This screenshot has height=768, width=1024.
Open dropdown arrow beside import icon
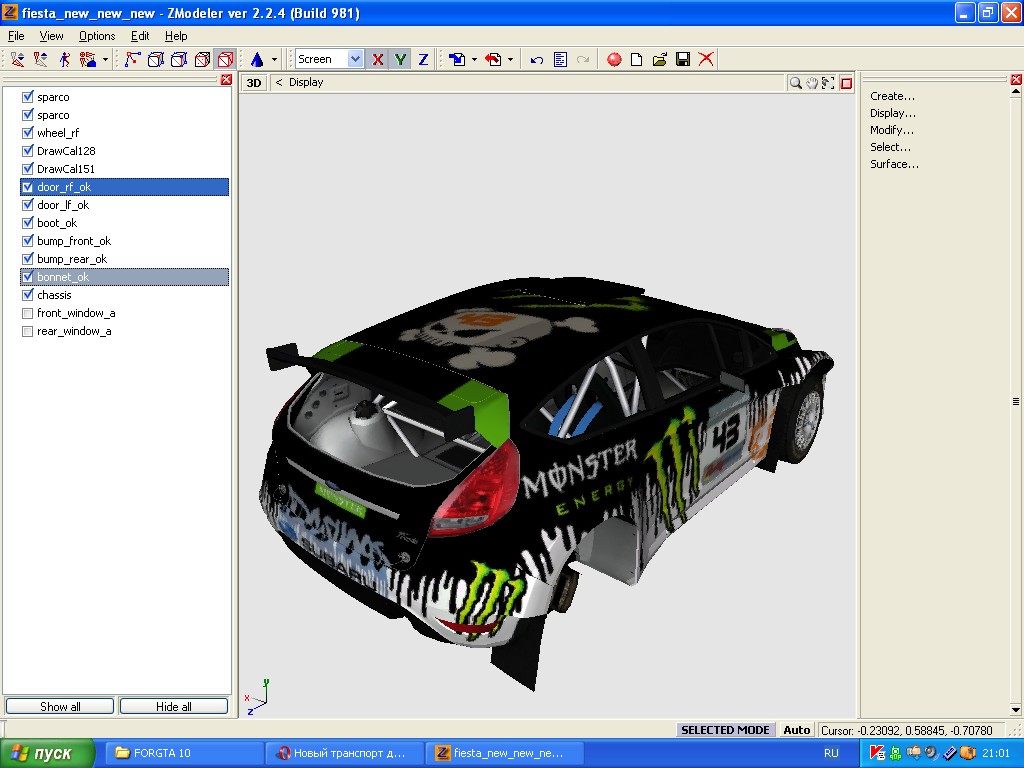pyautogui.click(x=474, y=59)
